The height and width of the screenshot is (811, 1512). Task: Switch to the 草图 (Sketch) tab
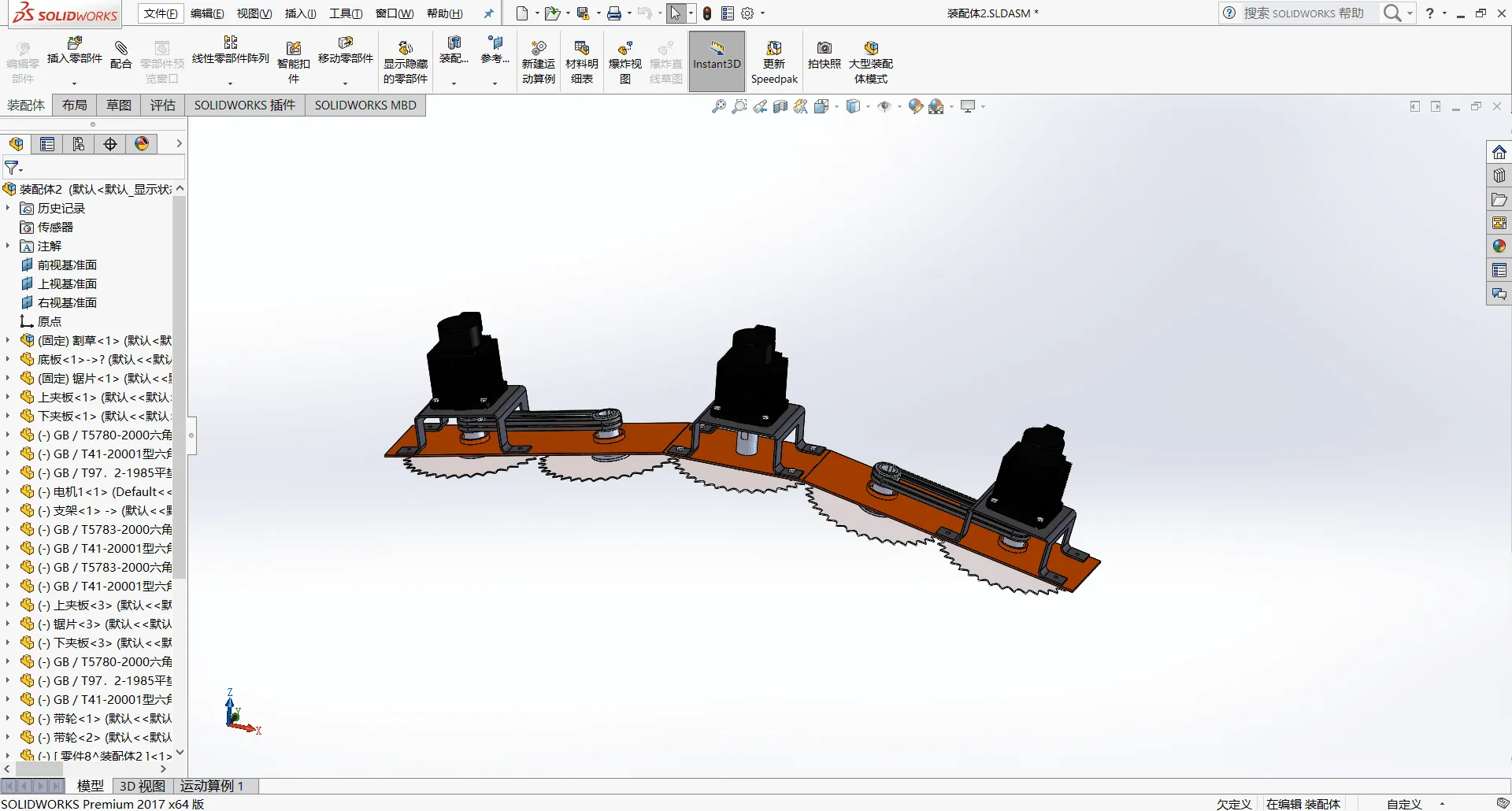pyautogui.click(x=119, y=106)
